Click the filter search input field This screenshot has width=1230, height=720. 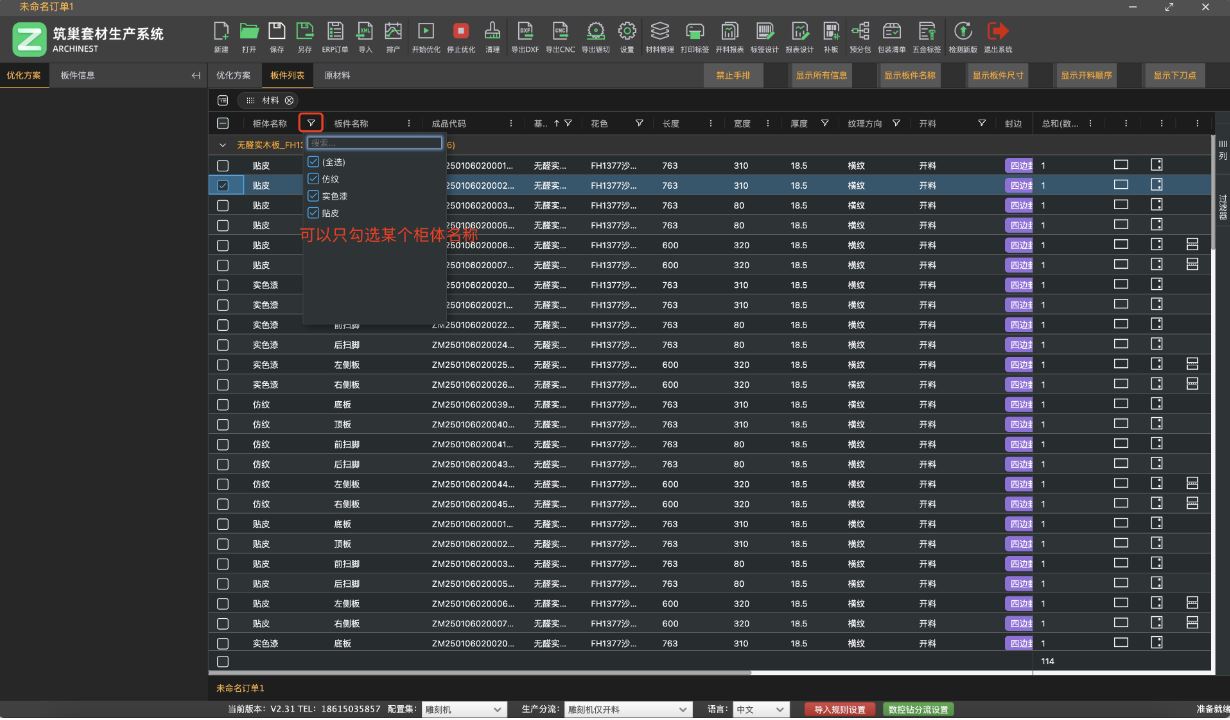pos(374,143)
